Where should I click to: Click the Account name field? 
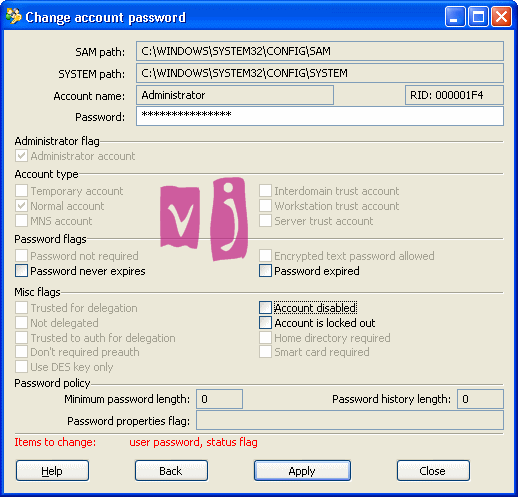[x=235, y=95]
